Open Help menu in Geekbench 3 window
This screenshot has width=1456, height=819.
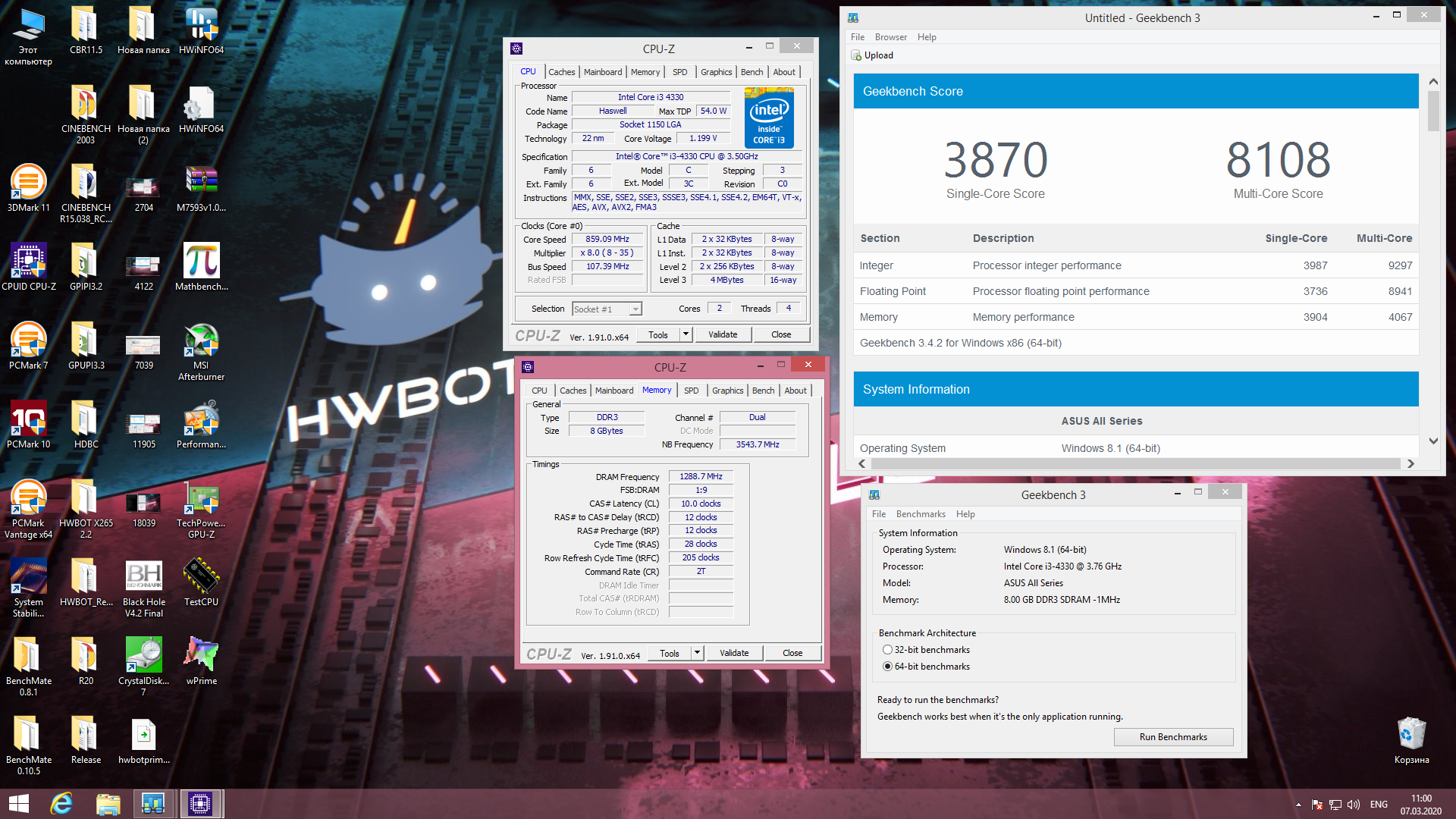(965, 514)
